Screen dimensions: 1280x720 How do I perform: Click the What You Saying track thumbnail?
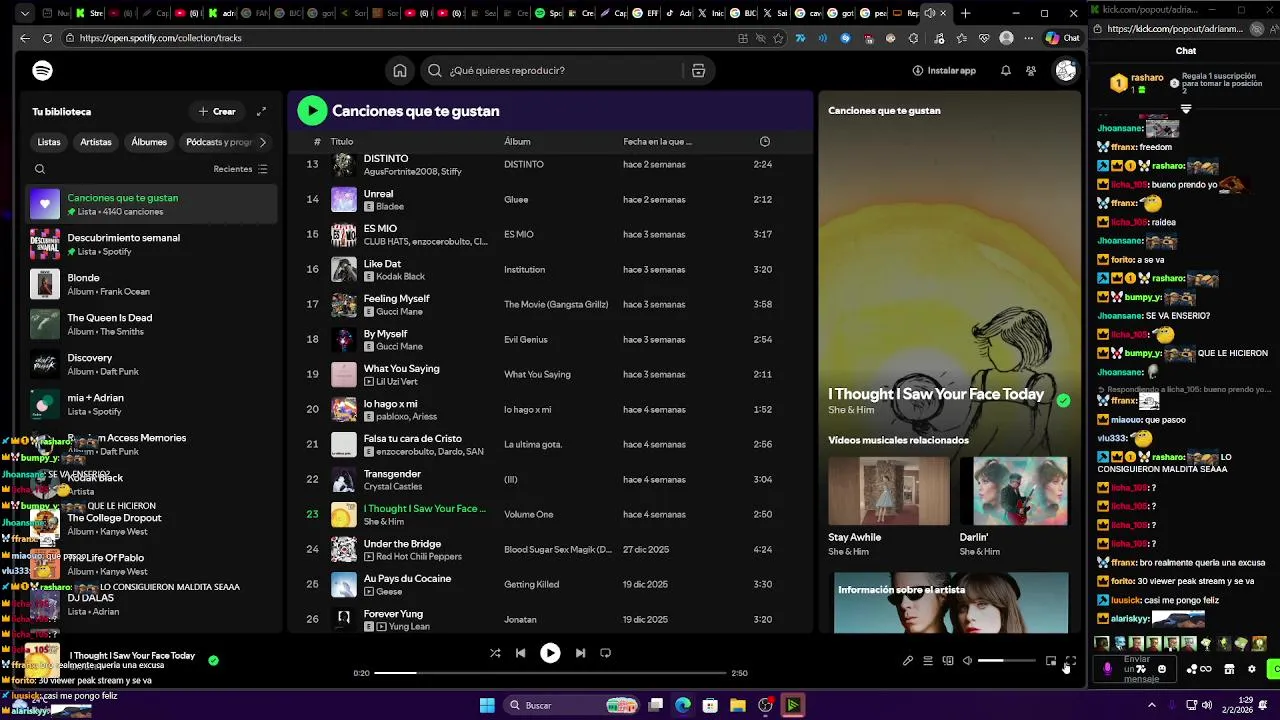pyautogui.click(x=344, y=375)
